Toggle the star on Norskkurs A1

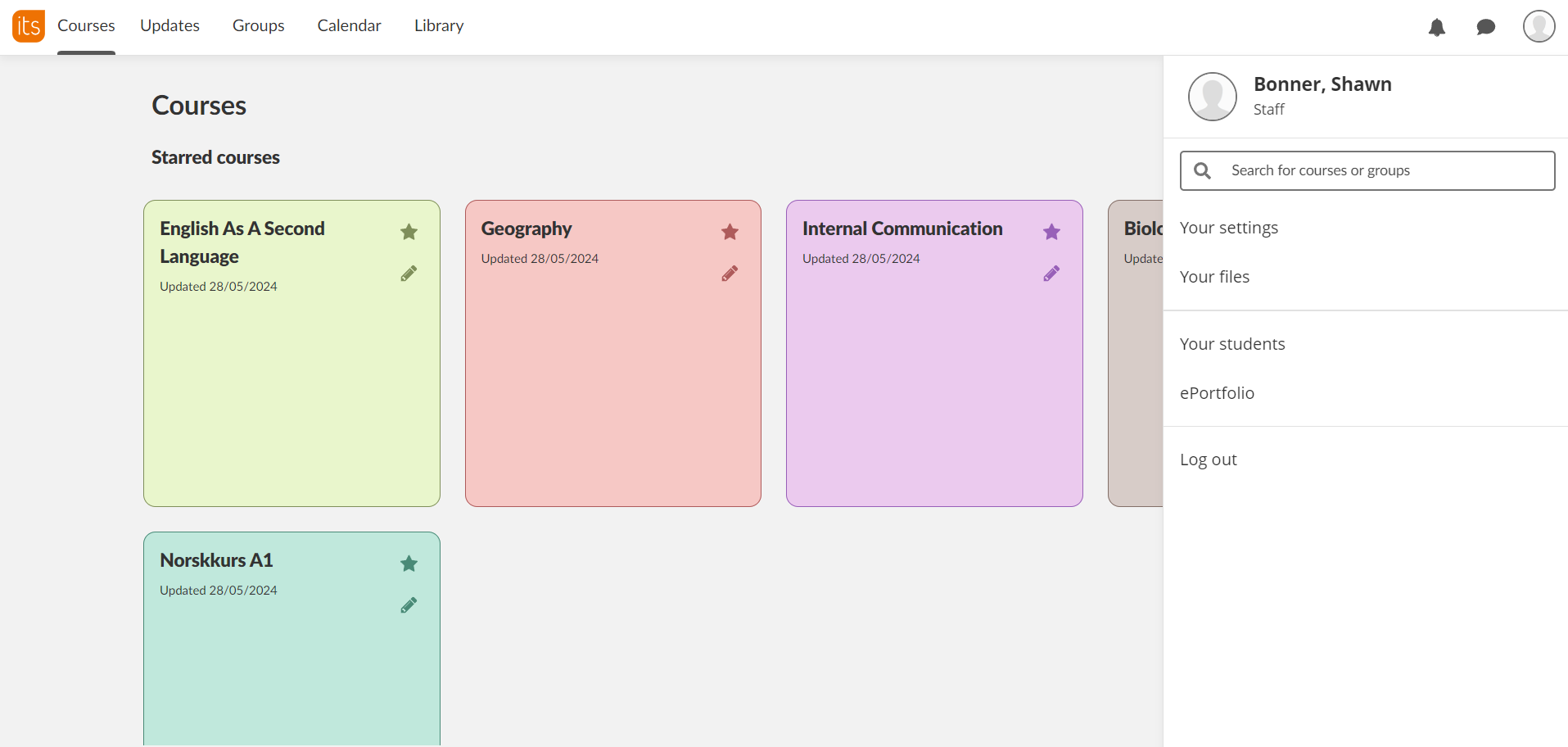coord(409,564)
